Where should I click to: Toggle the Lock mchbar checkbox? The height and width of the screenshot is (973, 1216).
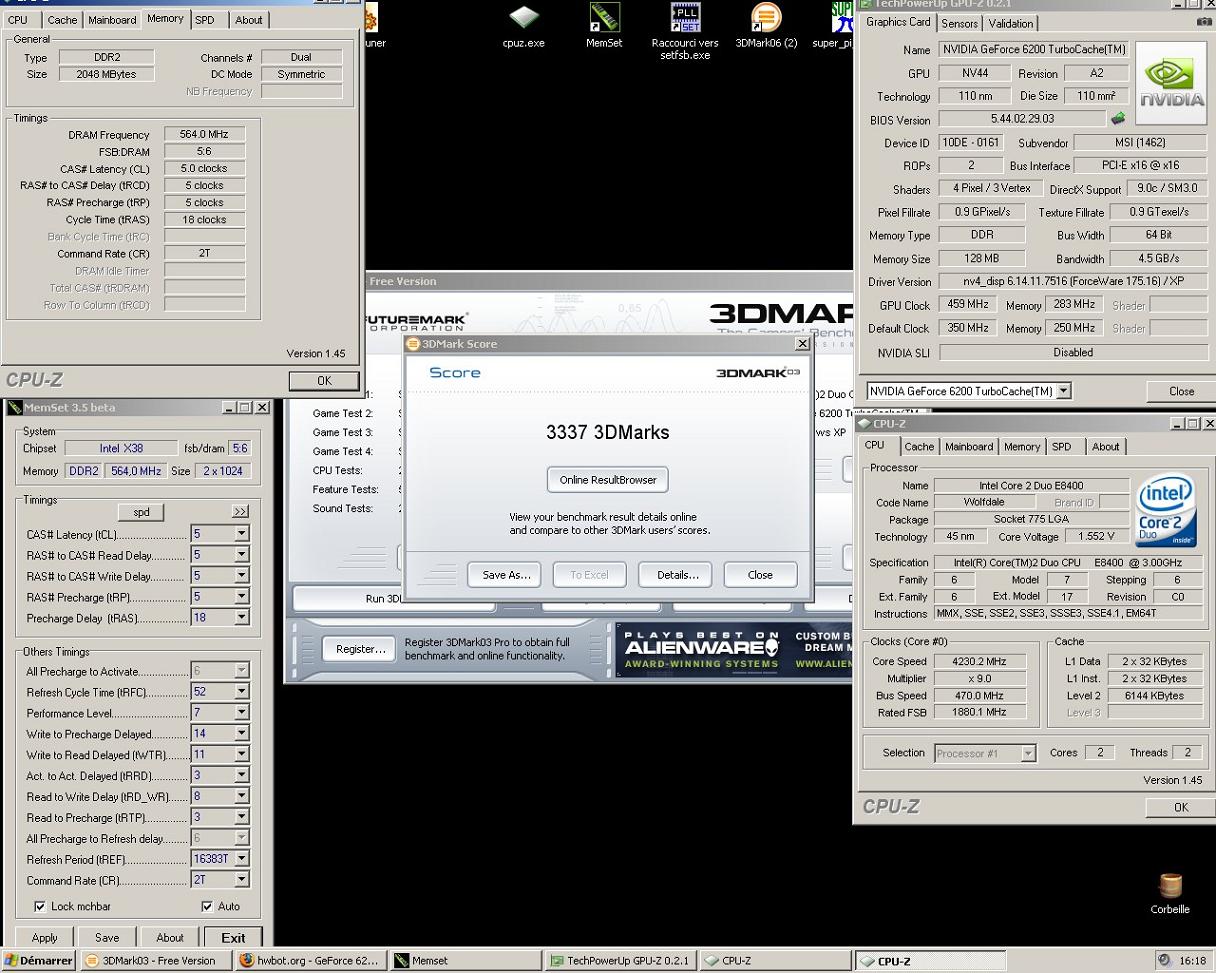(x=40, y=906)
